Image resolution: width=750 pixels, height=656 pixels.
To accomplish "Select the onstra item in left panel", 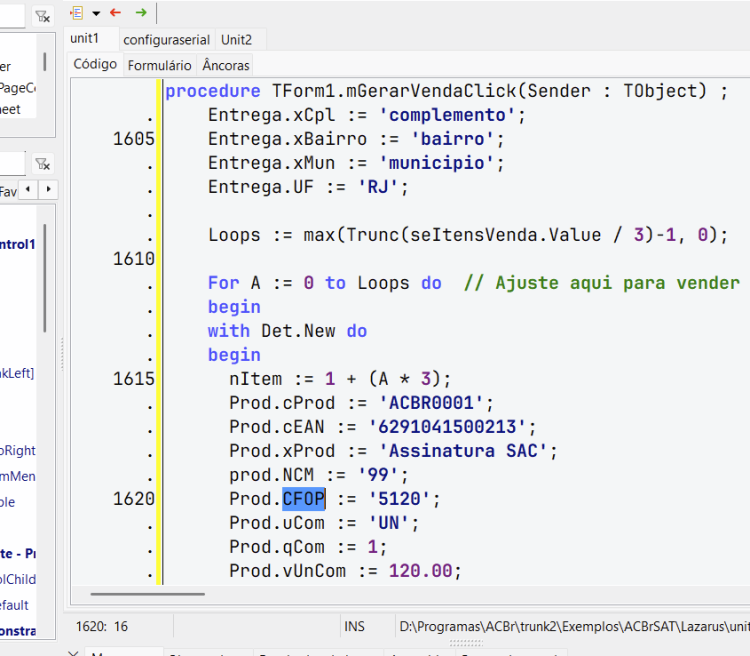I will pyautogui.click(x=18, y=631).
